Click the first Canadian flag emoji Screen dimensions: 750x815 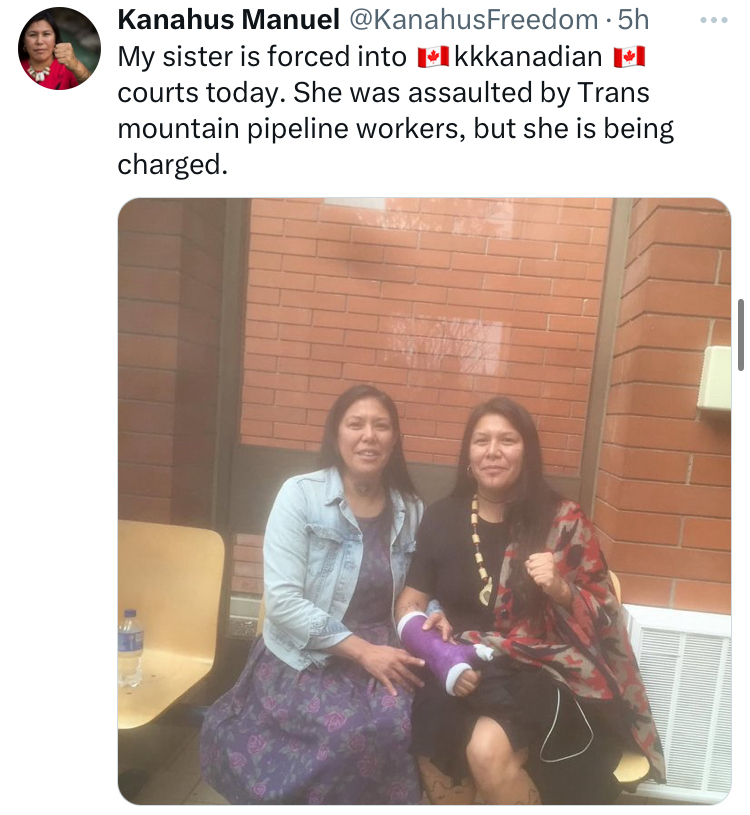[x=433, y=57]
